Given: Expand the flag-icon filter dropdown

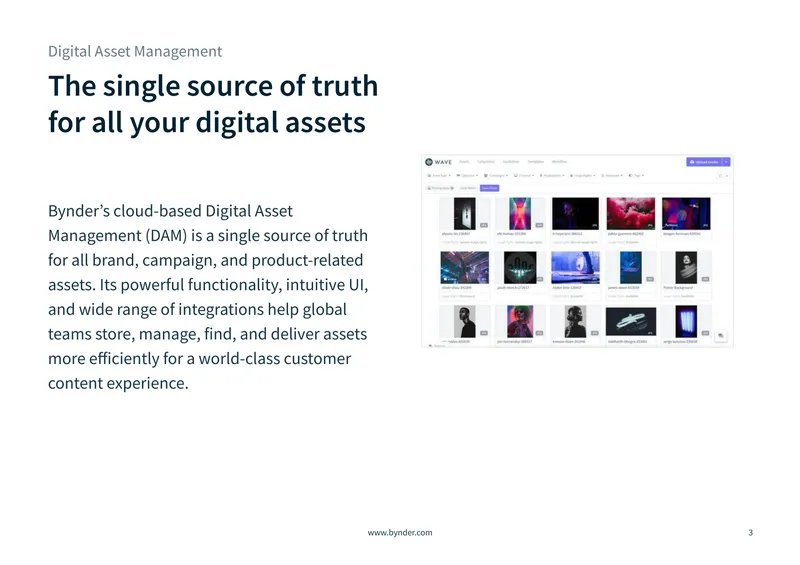Looking at the screenshot, I should point(467,176).
